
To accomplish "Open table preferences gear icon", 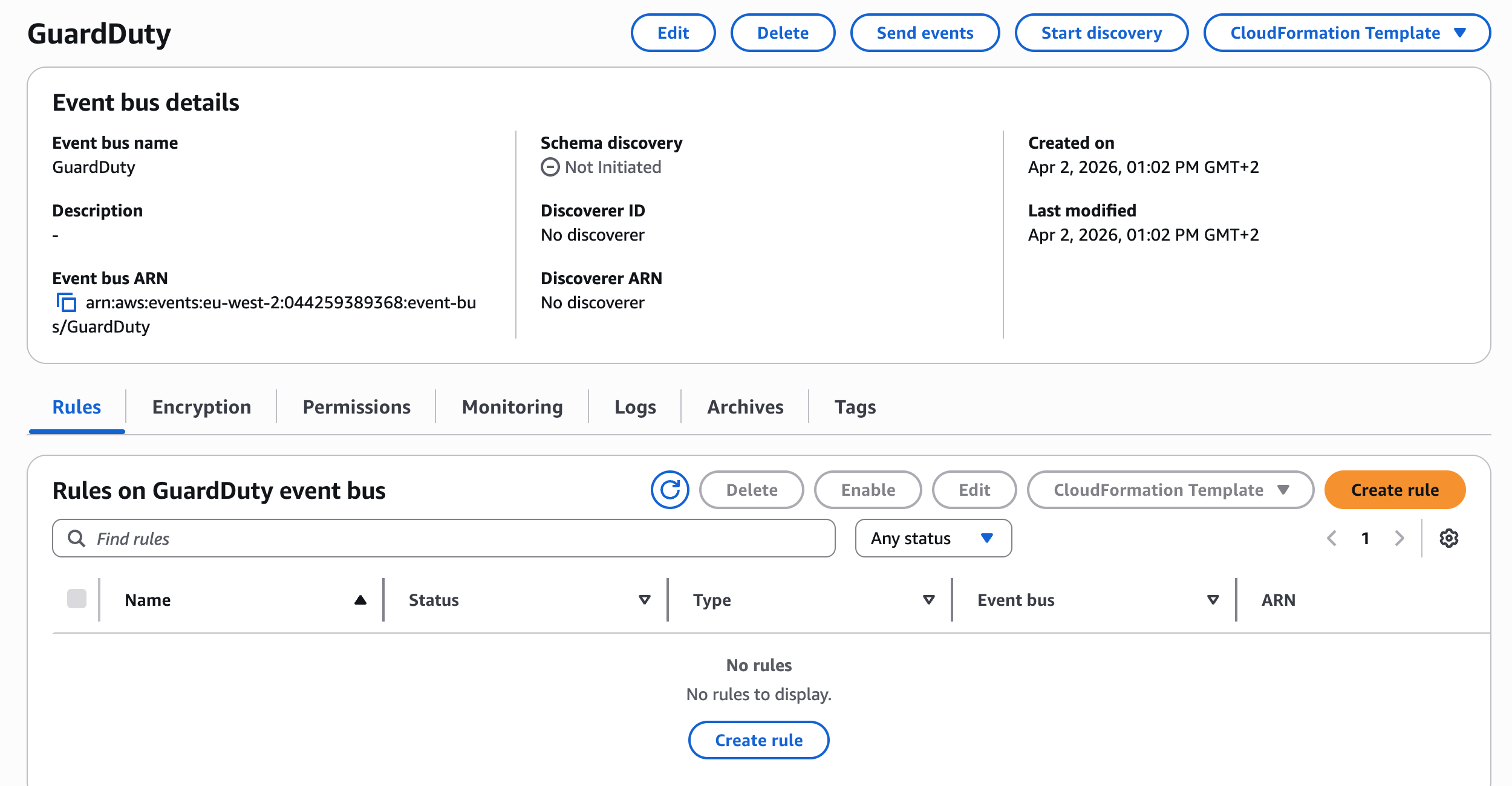I will (1448, 538).
